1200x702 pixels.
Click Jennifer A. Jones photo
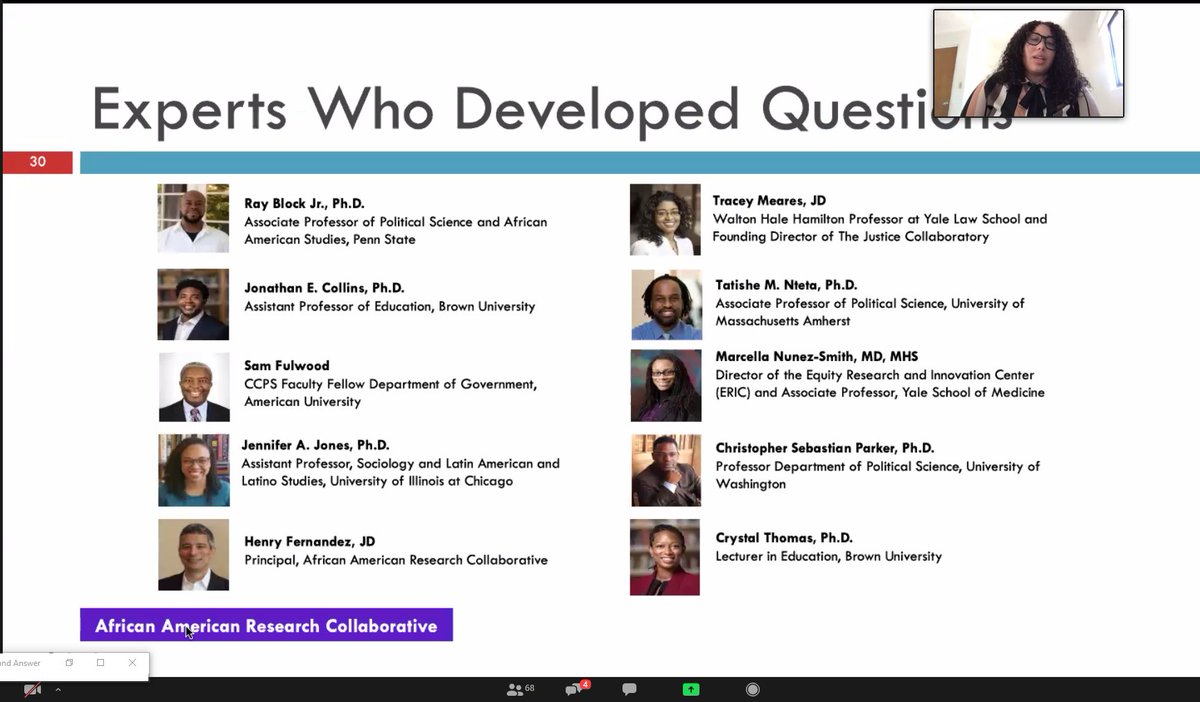click(x=193, y=470)
